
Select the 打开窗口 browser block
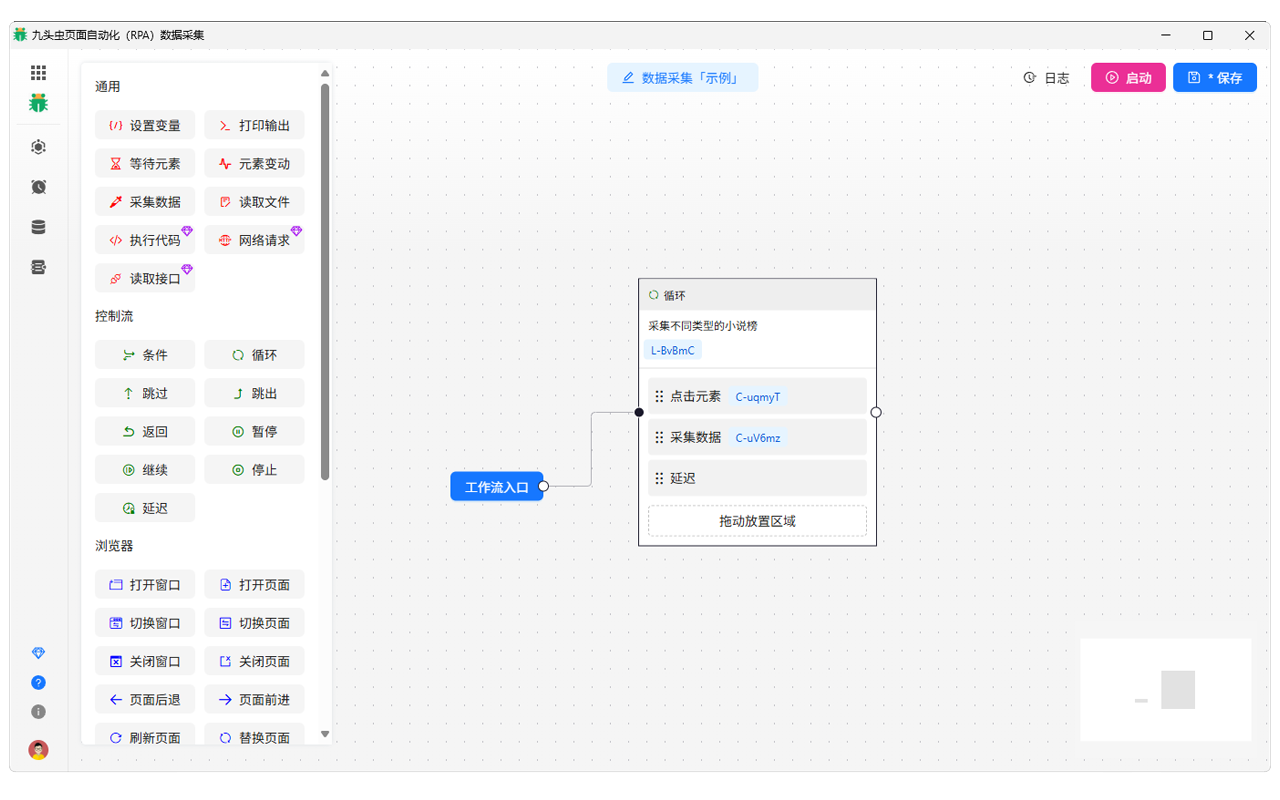tap(145, 585)
